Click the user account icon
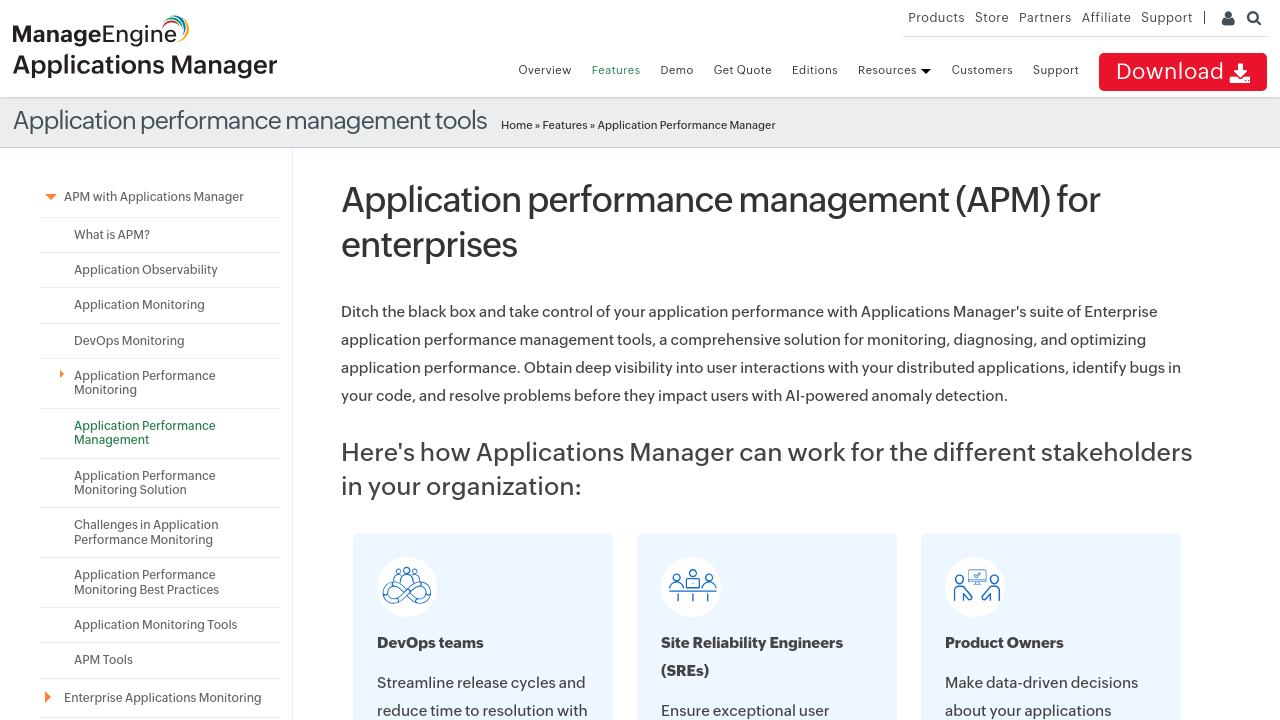Image resolution: width=1280 pixels, height=720 pixels. pyautogui.click(x=1228, y=18)
